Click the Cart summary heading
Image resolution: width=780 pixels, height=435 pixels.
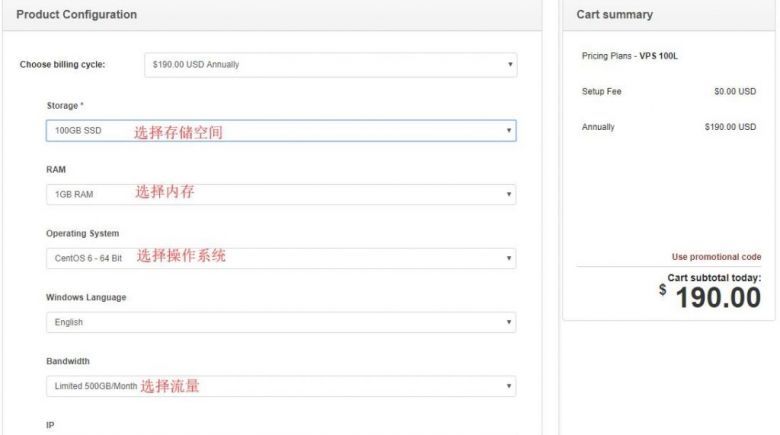tap(614, 14)
